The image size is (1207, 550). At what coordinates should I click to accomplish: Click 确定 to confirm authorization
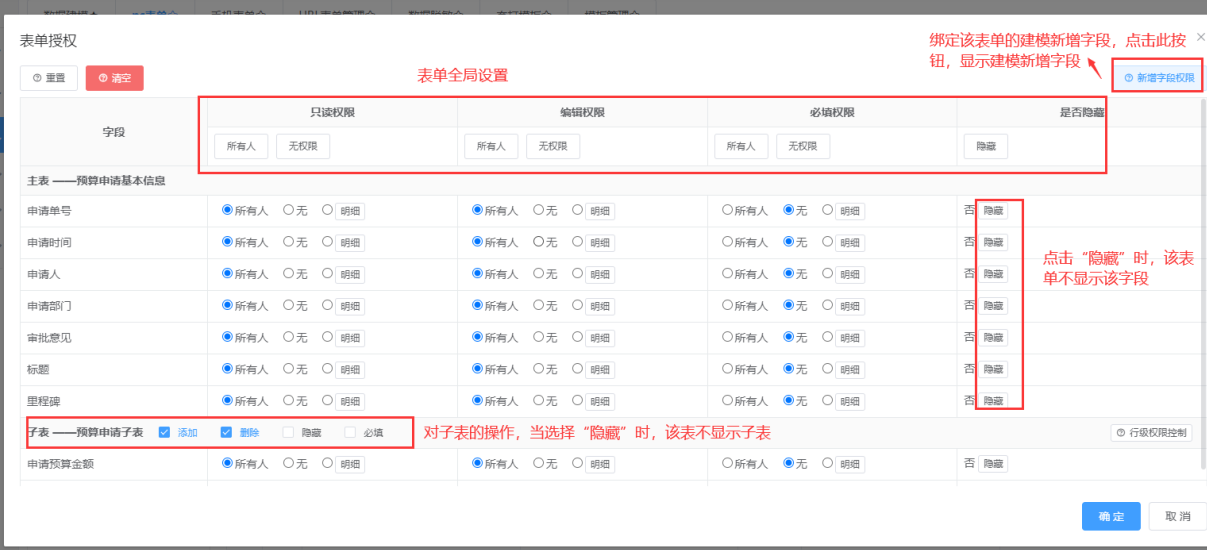[x=1110, y=516]
